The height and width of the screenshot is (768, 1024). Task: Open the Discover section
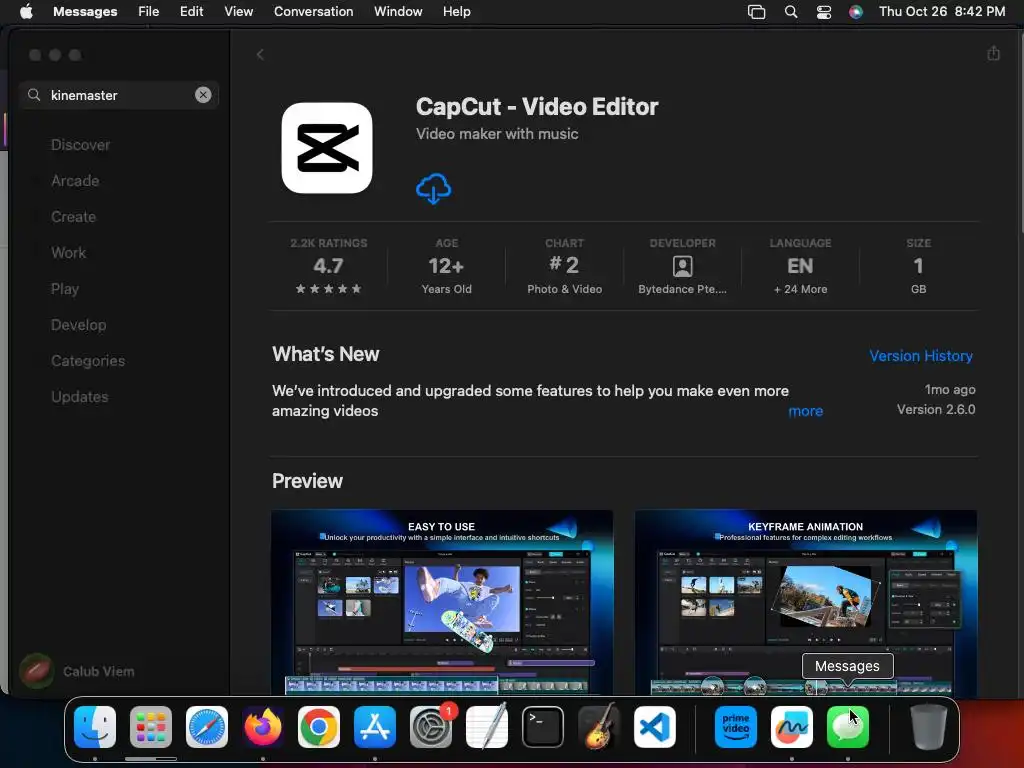(80, 145)
